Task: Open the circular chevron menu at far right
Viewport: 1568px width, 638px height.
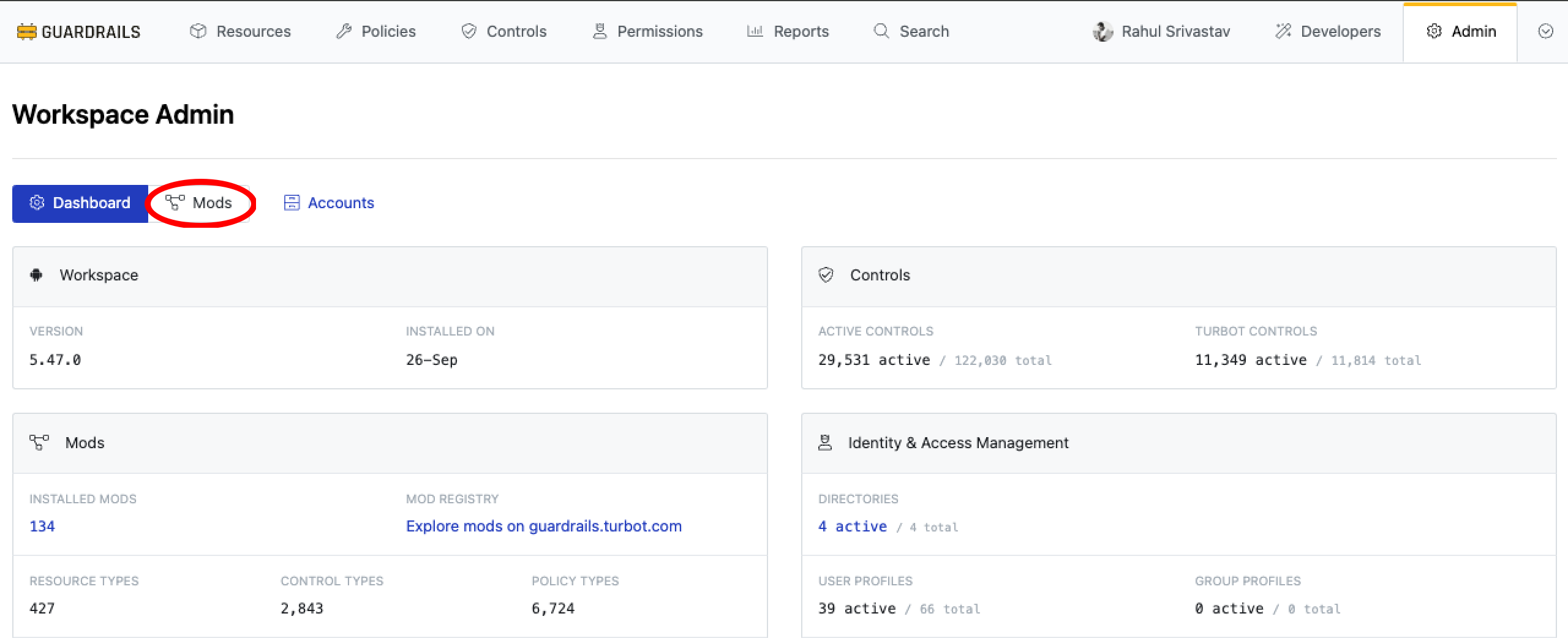Action: 1545,31
